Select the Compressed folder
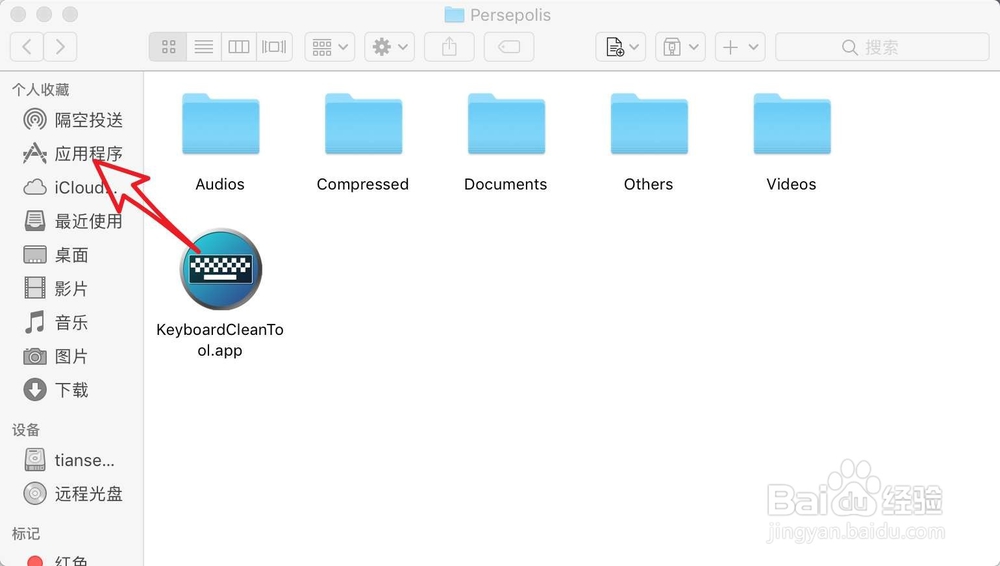The width and height of the screenshot is (1000, 566). [364, 124]
